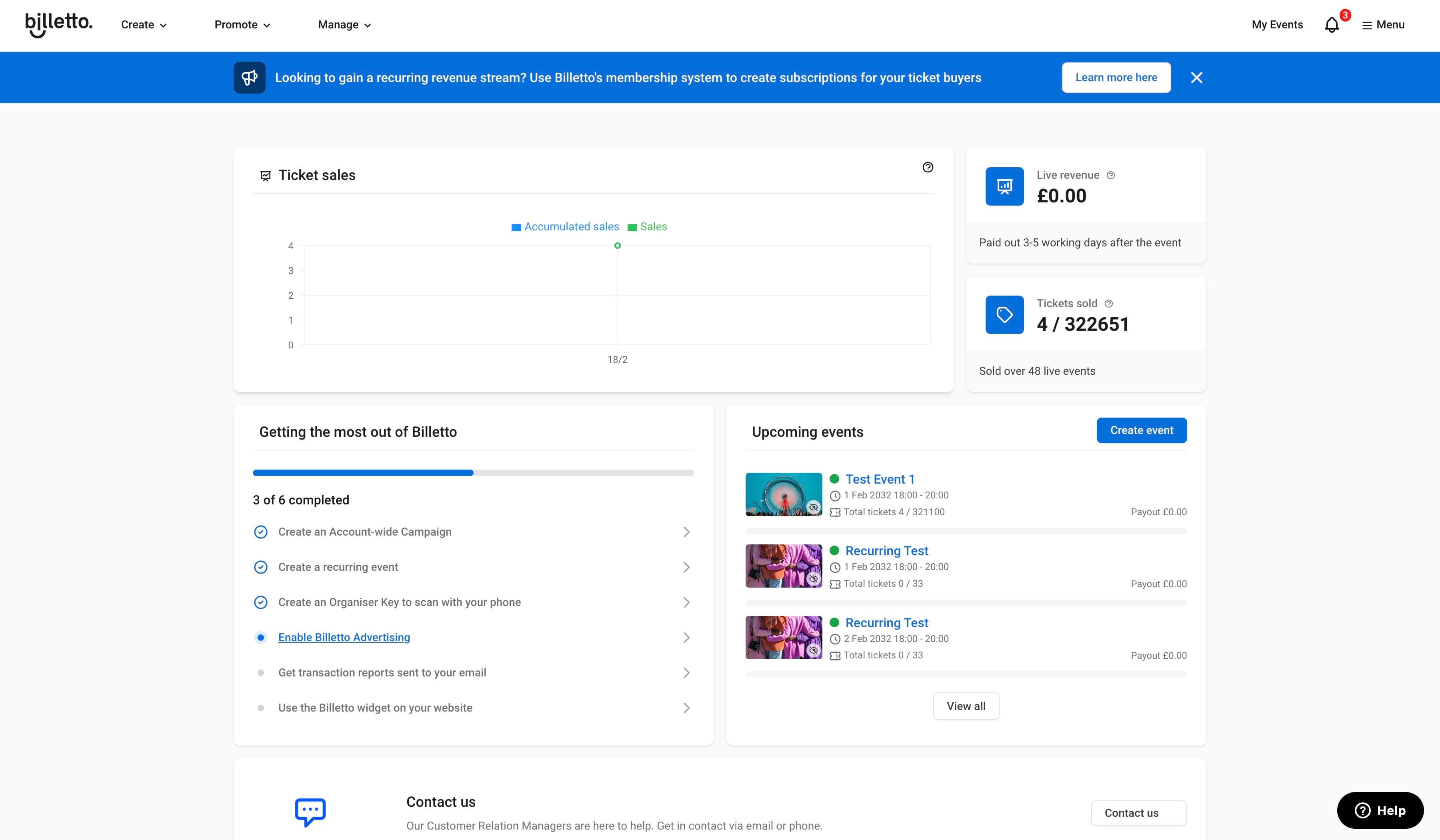This screenshot has width=1440, height=840.
Task: Click the megaphone icon in the banner
Action: point(249,77)
